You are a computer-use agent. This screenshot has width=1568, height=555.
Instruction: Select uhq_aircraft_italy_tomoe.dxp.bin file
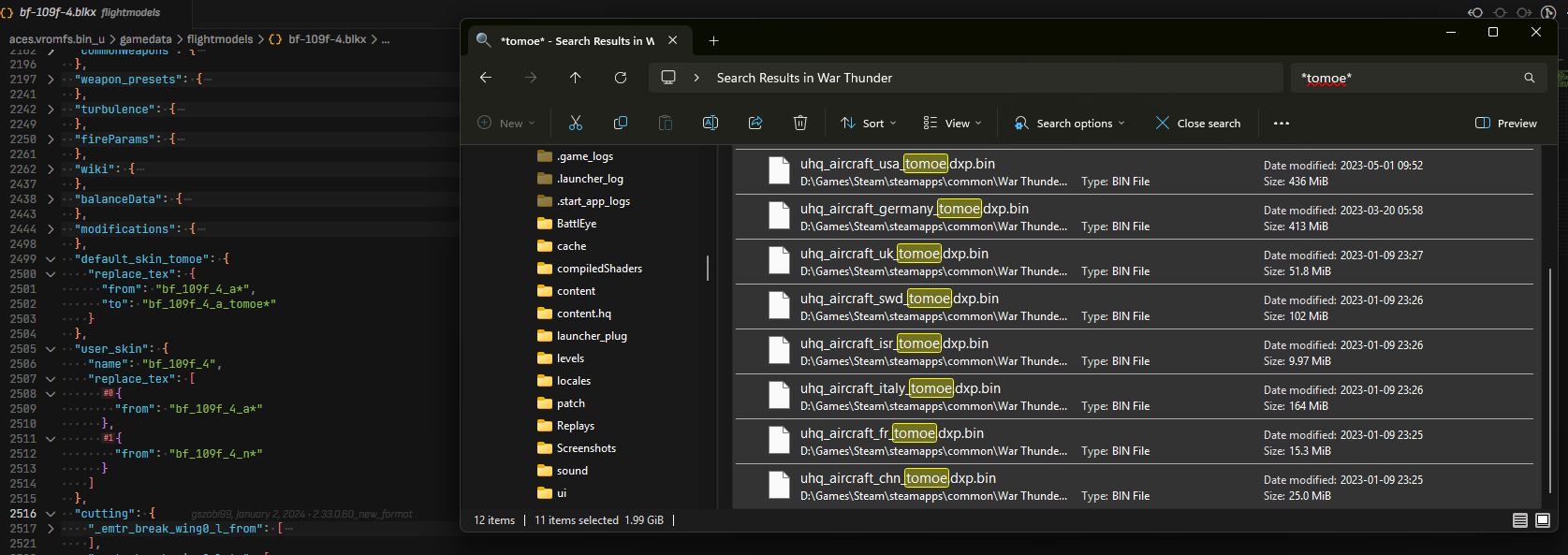[x=1135, y=397]
